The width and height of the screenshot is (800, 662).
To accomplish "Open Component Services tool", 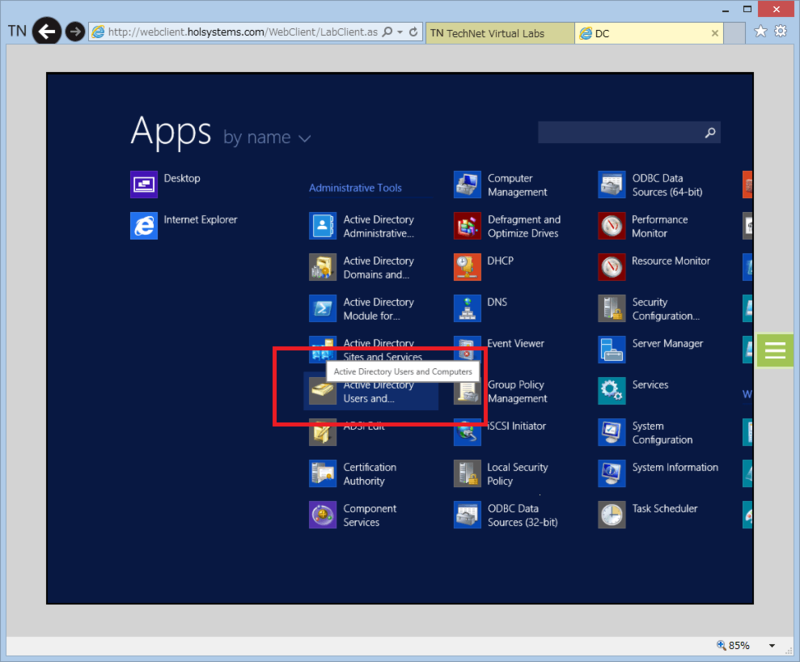I will 322,515.
